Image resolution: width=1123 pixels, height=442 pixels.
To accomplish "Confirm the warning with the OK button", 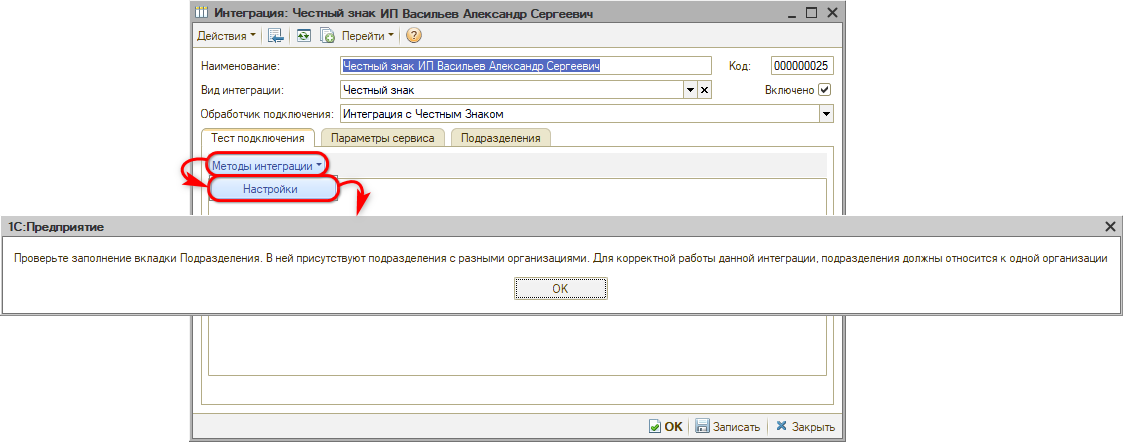I will pyautogui.click(x=560, y=288).
